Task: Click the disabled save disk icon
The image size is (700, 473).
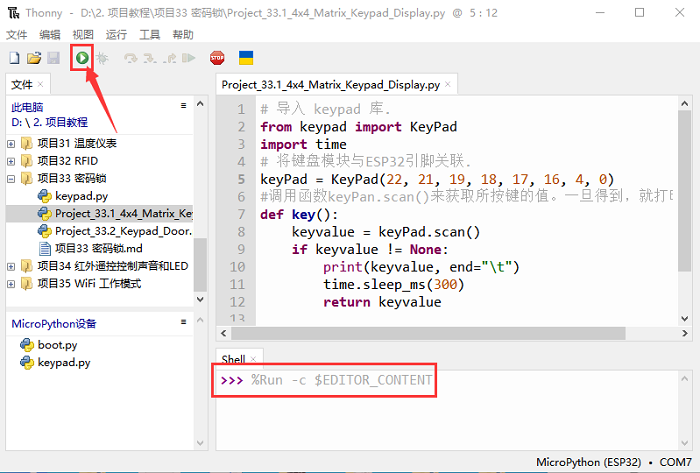Action: 53,58
